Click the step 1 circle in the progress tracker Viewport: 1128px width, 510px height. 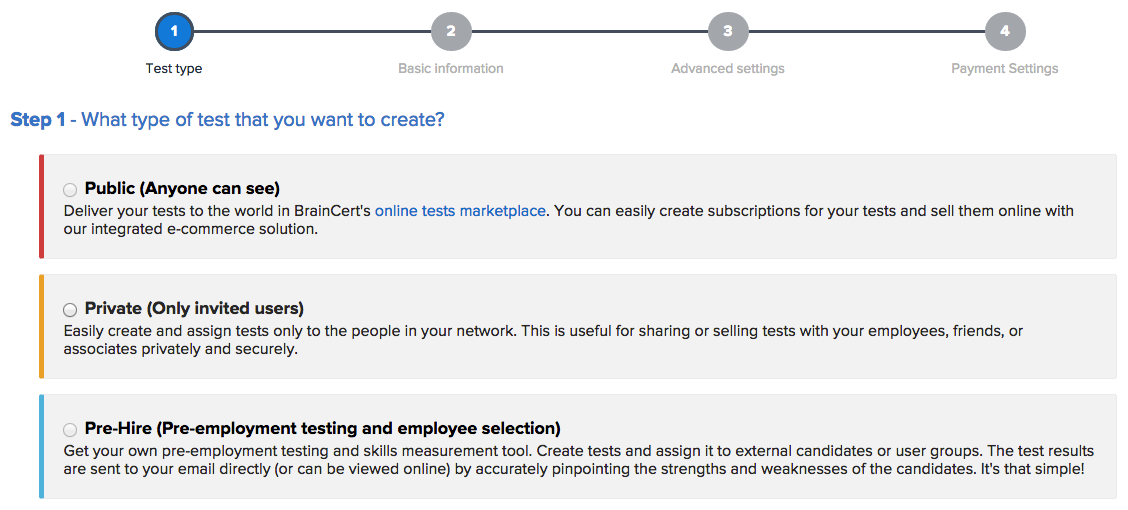(174, 31)
